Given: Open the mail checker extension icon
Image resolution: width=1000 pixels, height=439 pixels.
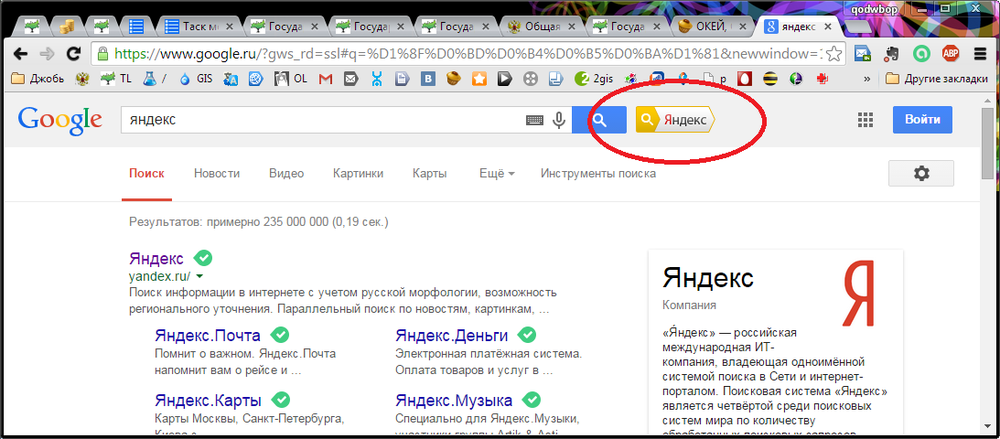Looking at the screenshot, I should (864, 54).
